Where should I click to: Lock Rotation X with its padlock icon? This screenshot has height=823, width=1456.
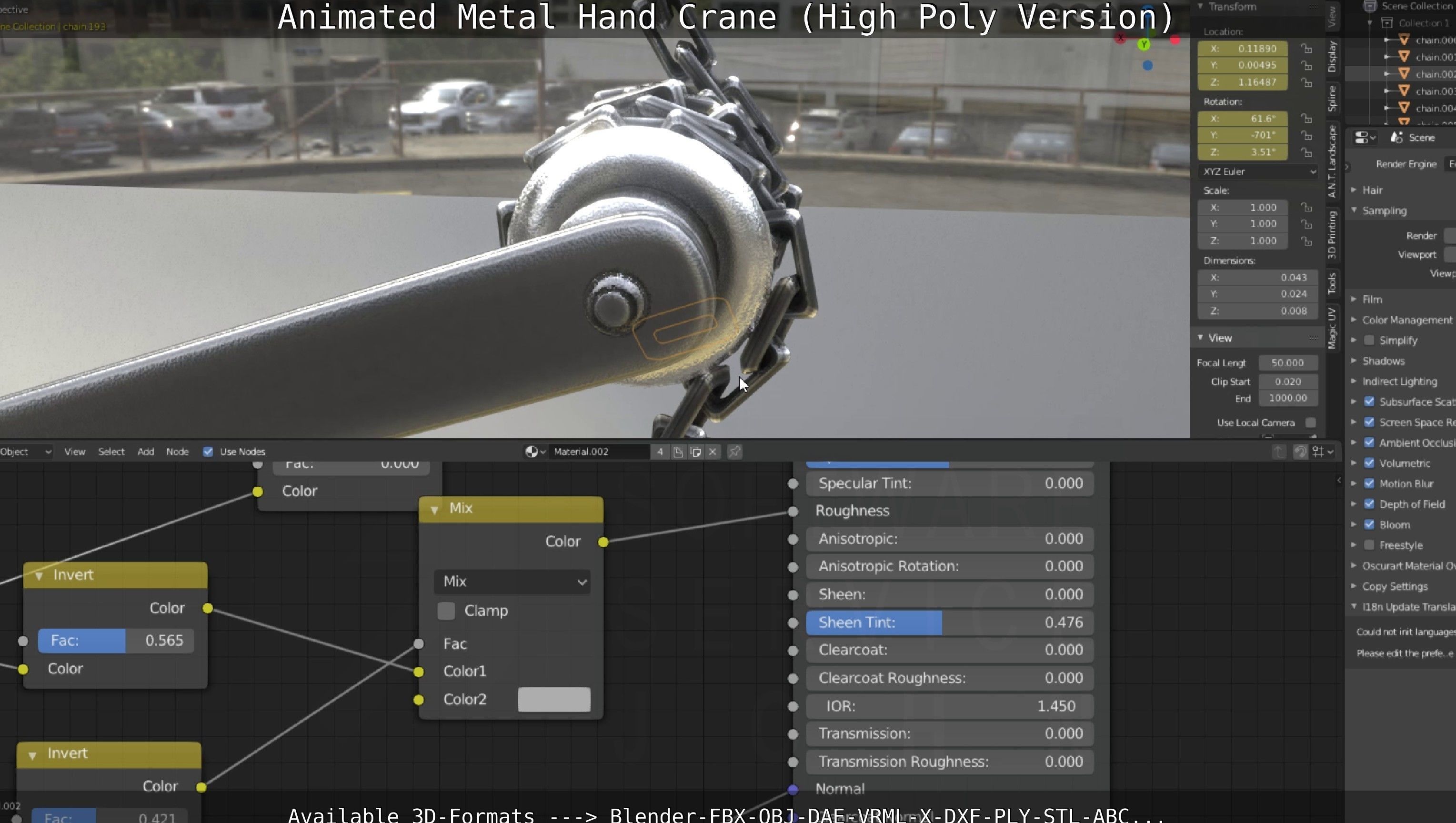pyautogui.click(x=1306, y=119)
